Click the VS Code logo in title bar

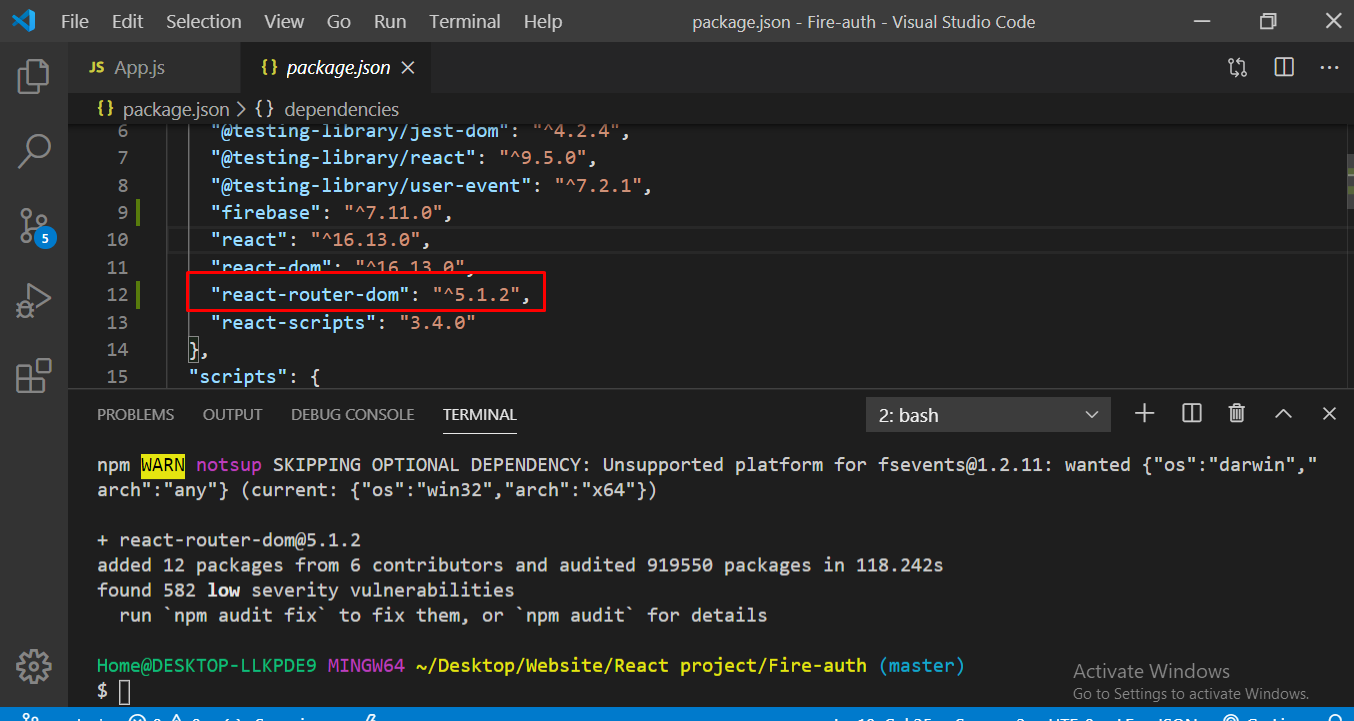(23, 21)
